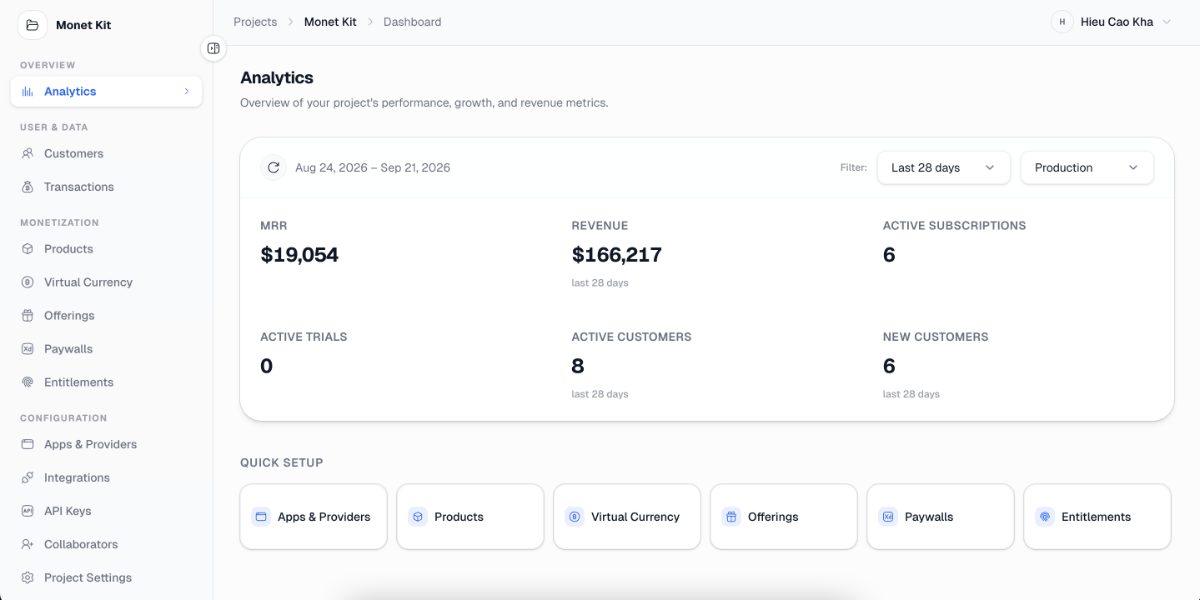This screenshot has width=1200, height=600.
Task: Click the ACTIVE TRIALS metric label
Action: click(x=304, y=337)
